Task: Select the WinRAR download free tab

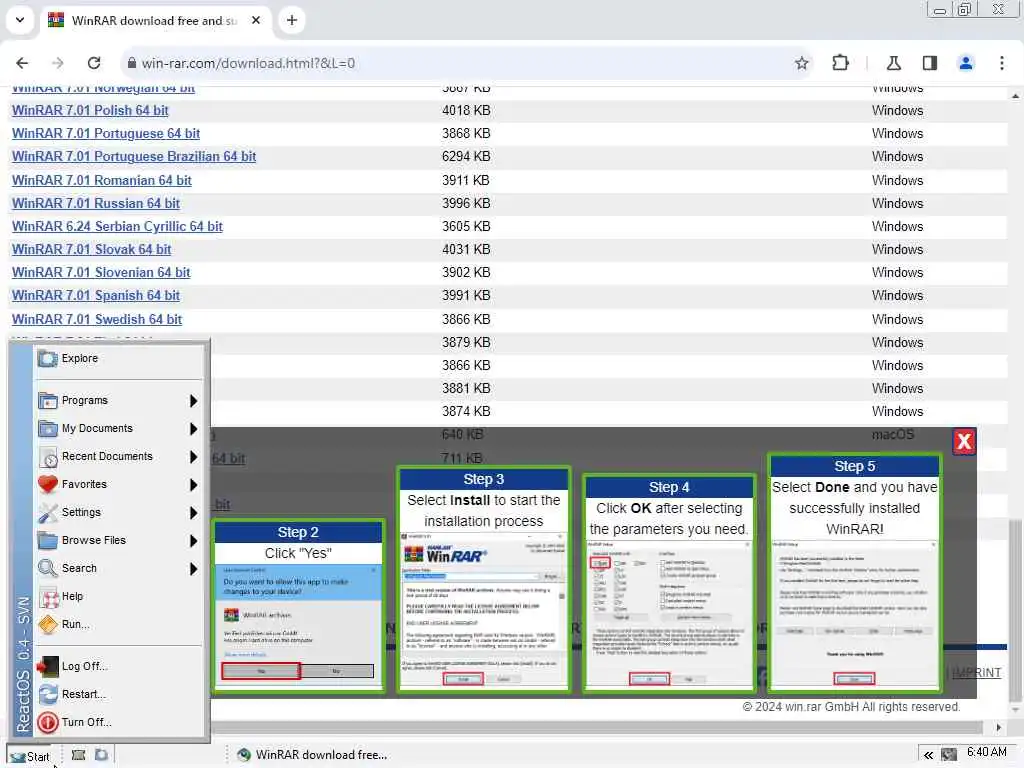Action: [154, 20]
